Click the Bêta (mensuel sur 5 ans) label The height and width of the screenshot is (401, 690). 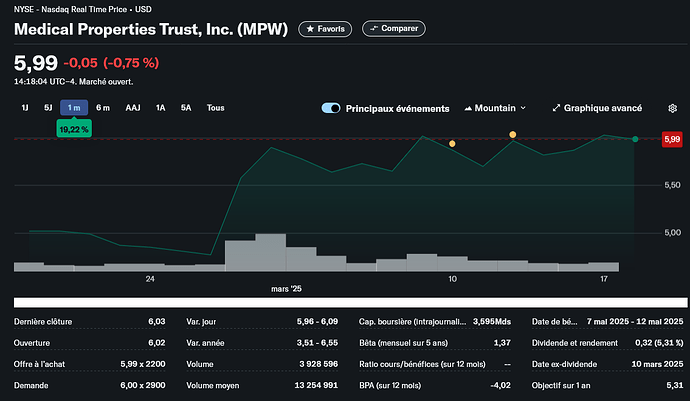coord(404,343)
